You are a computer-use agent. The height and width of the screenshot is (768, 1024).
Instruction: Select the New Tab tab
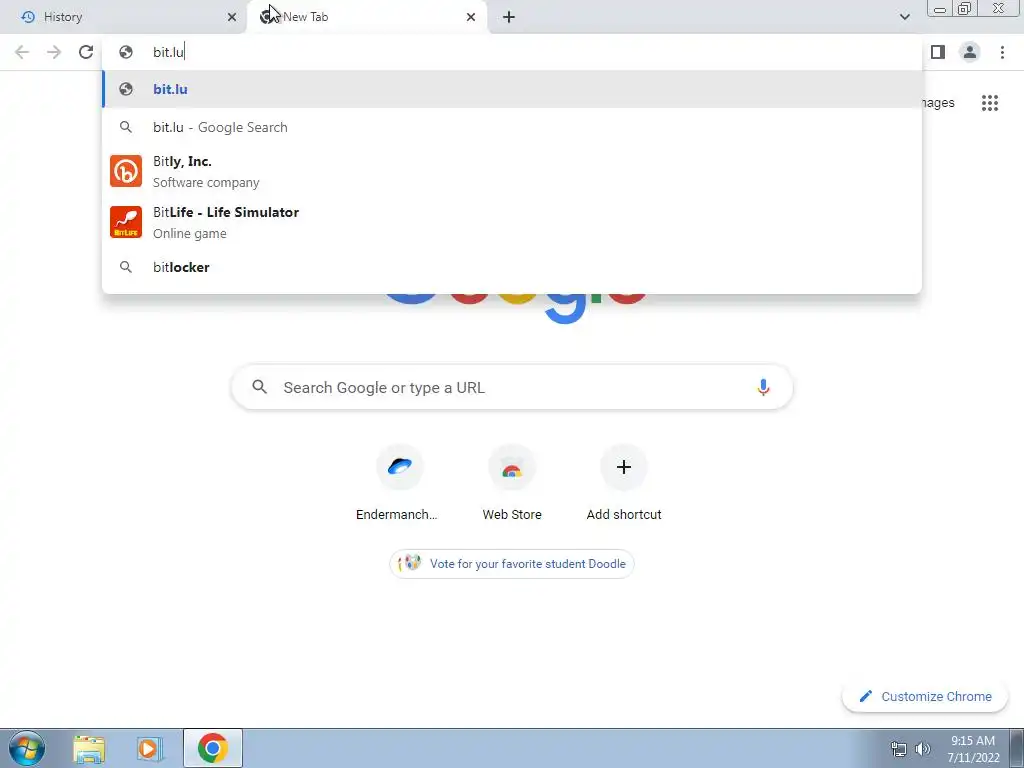coord(366,17)
